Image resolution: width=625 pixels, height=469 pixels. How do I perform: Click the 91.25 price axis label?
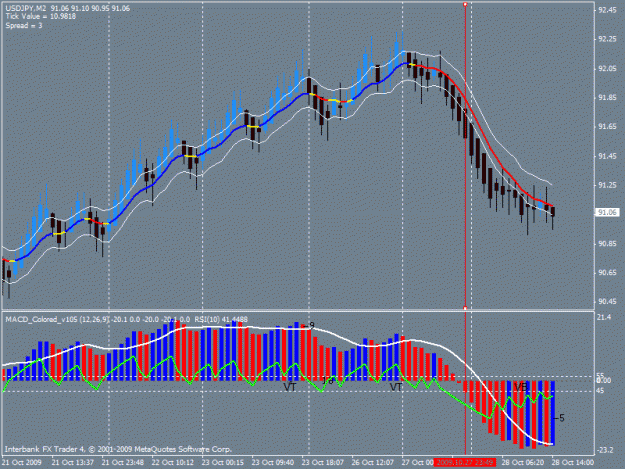point(607,185)
